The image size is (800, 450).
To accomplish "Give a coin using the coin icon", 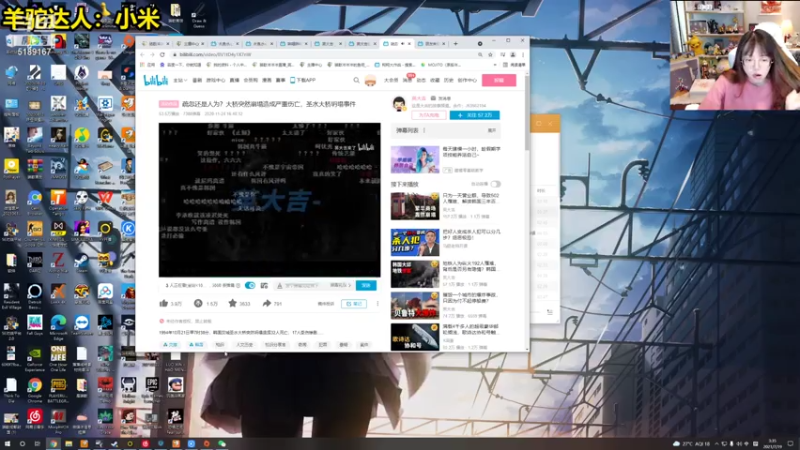I will tap(198, 303).
